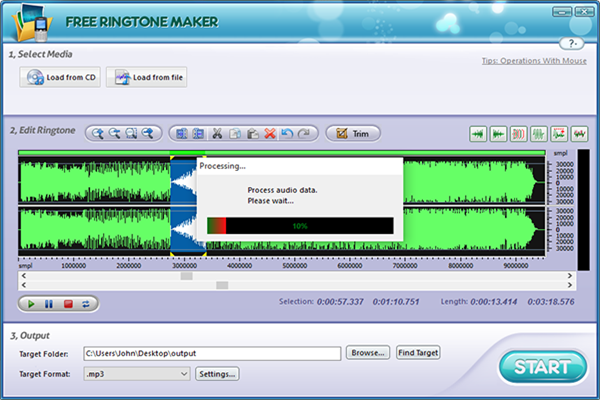Click the Load from CD button
The height and width of the screenshot is (400, 600).
click(x=60, y=77)
